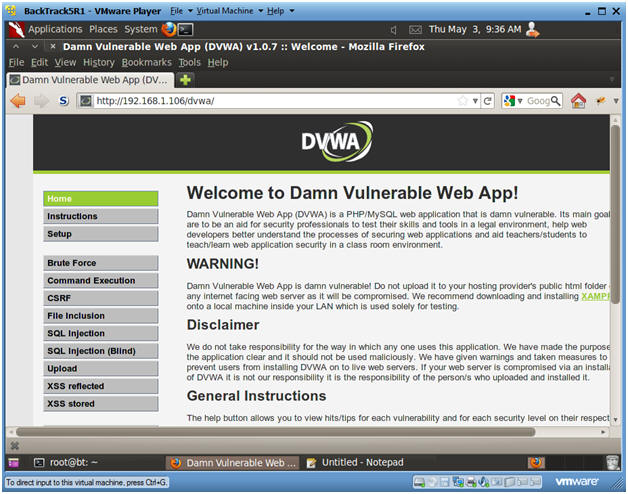Reload the page
Image resolution: width=628 pixels, height=494 pixels.
tap(487, 101)
